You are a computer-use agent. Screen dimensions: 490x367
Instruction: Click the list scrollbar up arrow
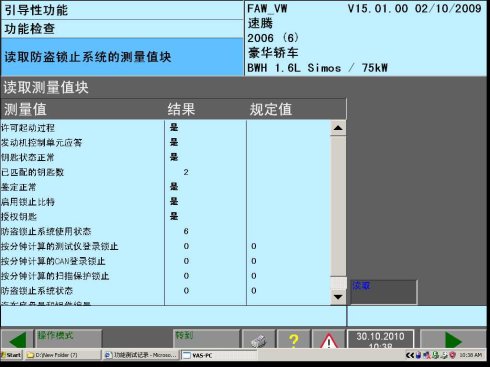(x=338, y=128)
